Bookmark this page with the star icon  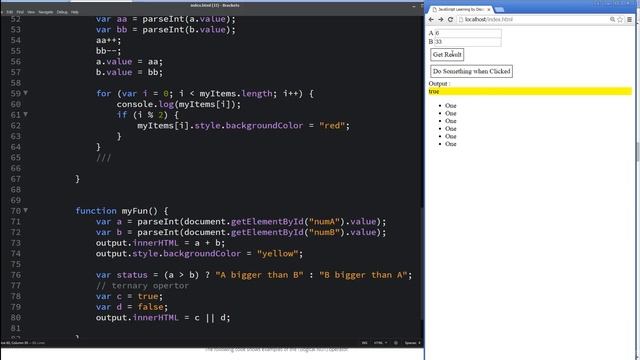point(620,20)
